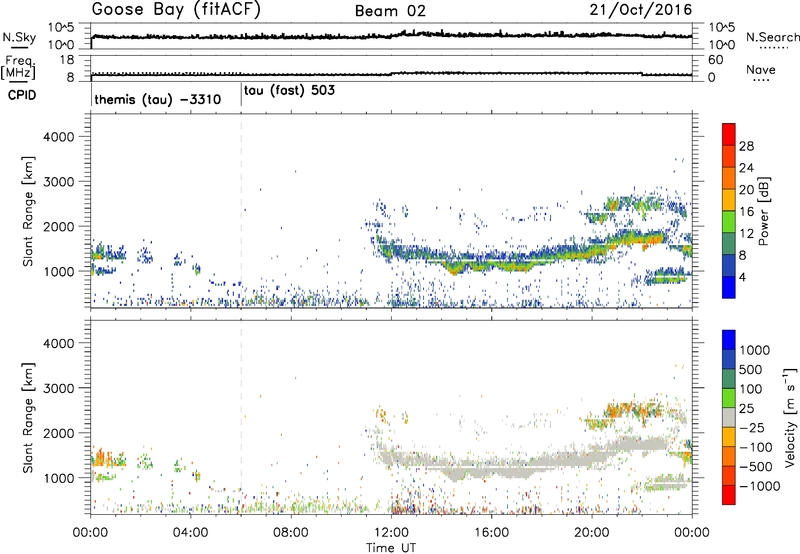Click "4000" on the power panel axis

coord(59,137)
